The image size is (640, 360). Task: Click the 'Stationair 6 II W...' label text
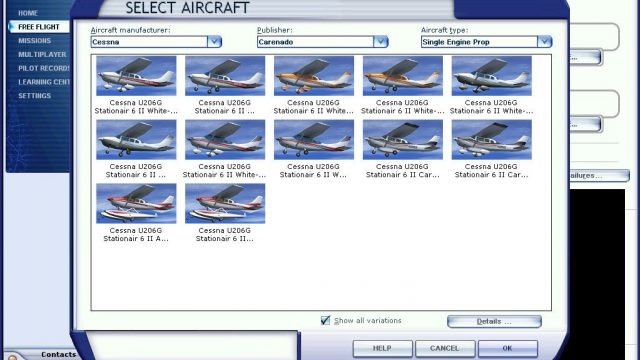point(313,175)
